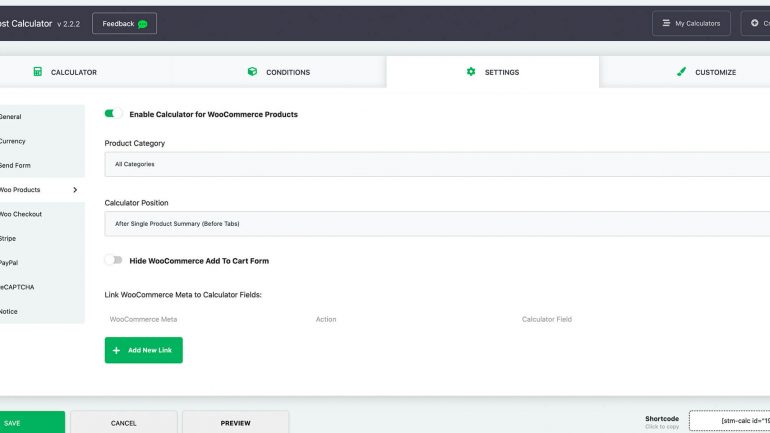Click plus icon in Add New Link
The height and width of the screenshot is (433, 770).
tap(116, 351)
